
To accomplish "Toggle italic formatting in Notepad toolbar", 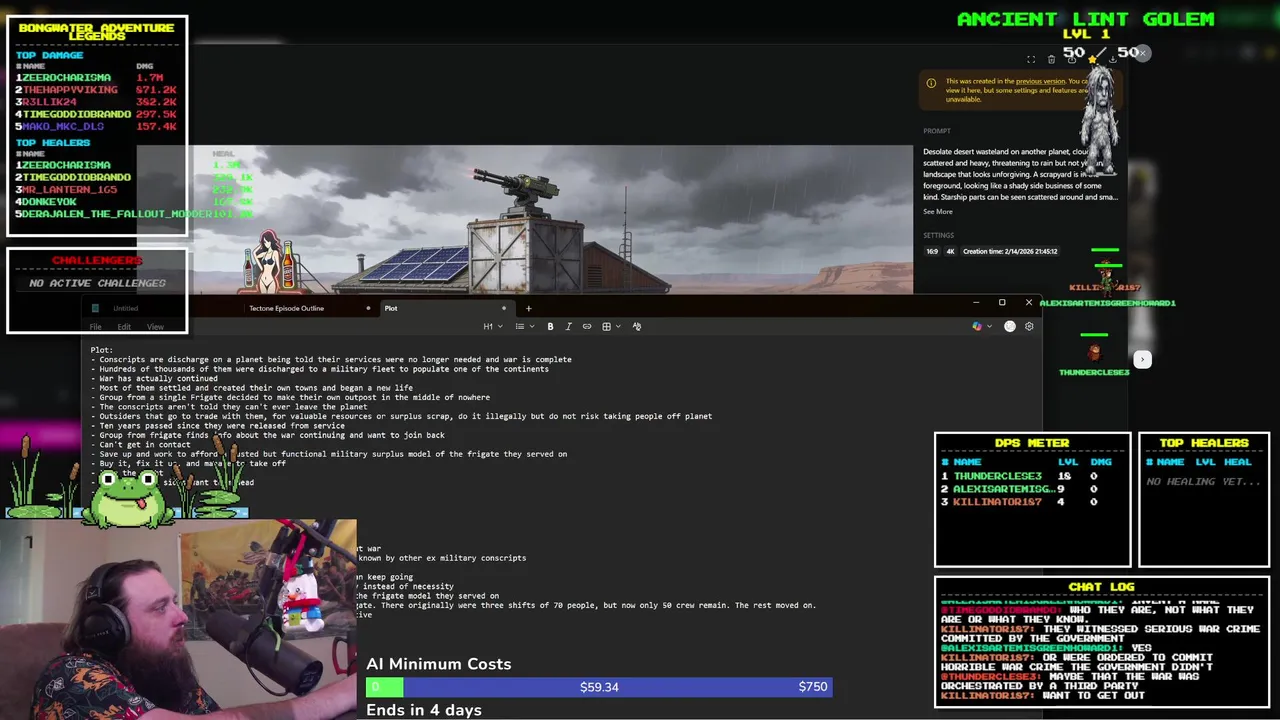I will [x=568, y=326].
